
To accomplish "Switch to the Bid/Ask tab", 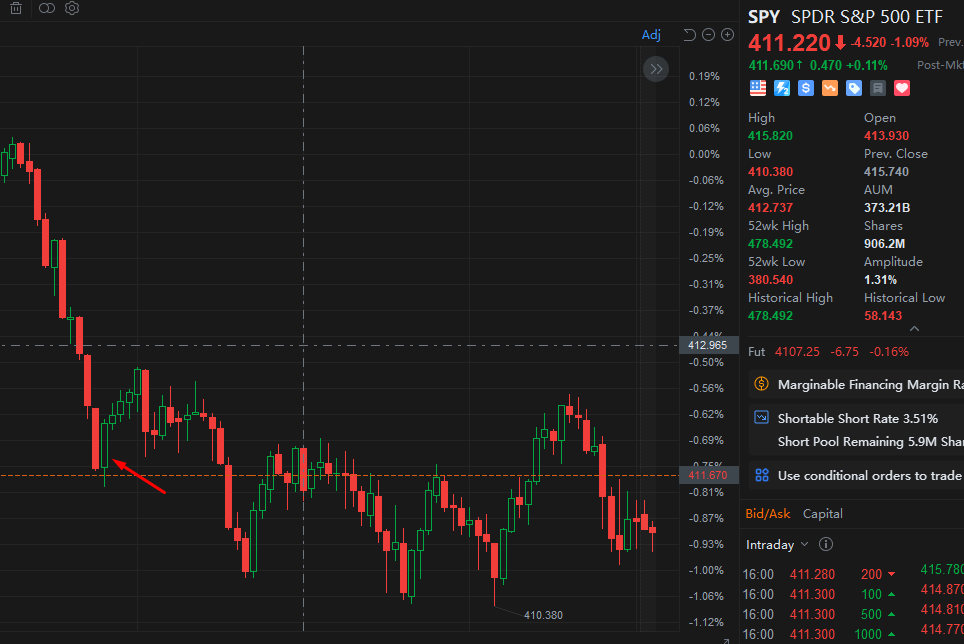I will (767, 514).
